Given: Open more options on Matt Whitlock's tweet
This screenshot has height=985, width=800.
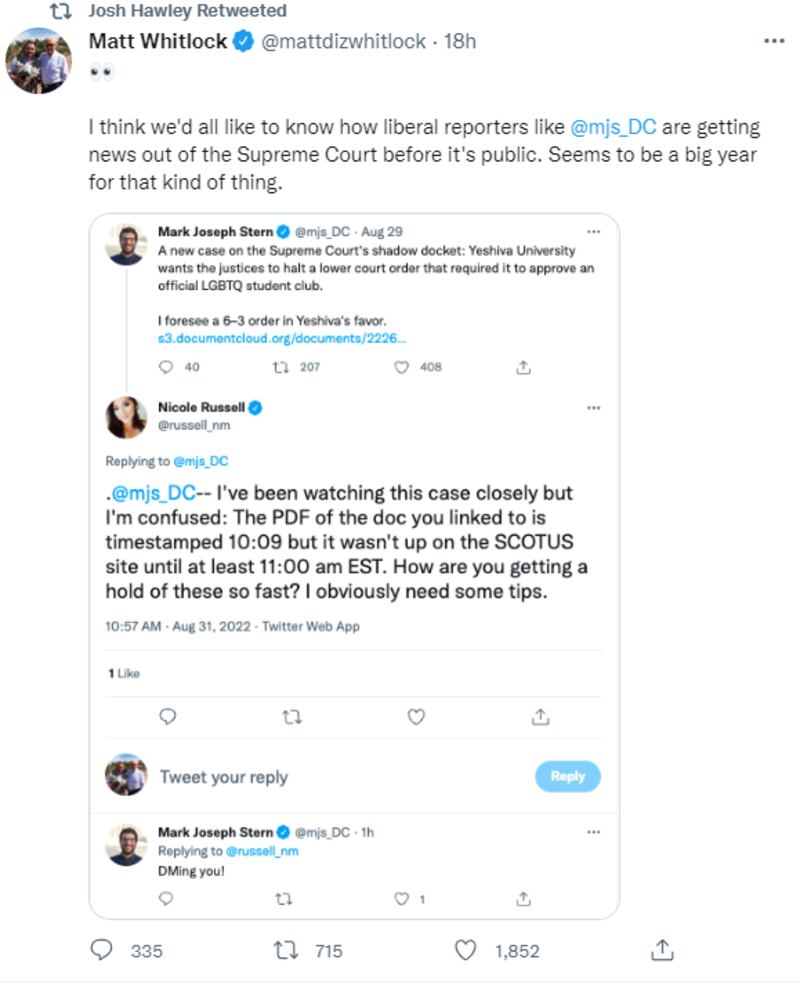Looking at the screenshot, I should [774, 42].
